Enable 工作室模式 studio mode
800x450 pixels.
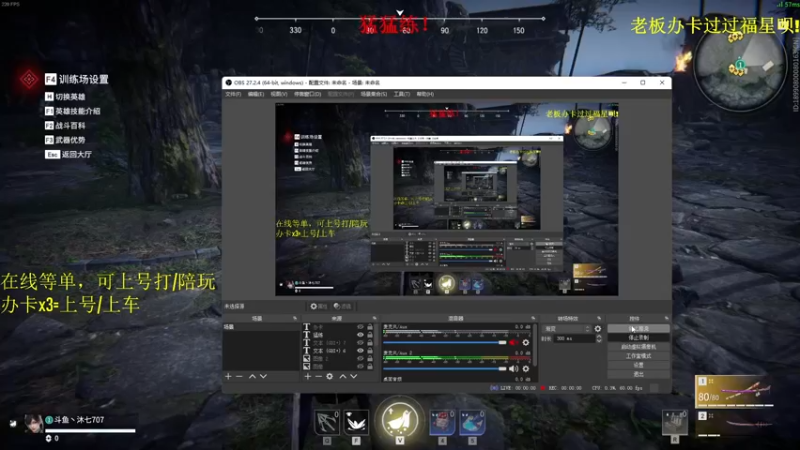pyautogui.click(x=638, y=356)
